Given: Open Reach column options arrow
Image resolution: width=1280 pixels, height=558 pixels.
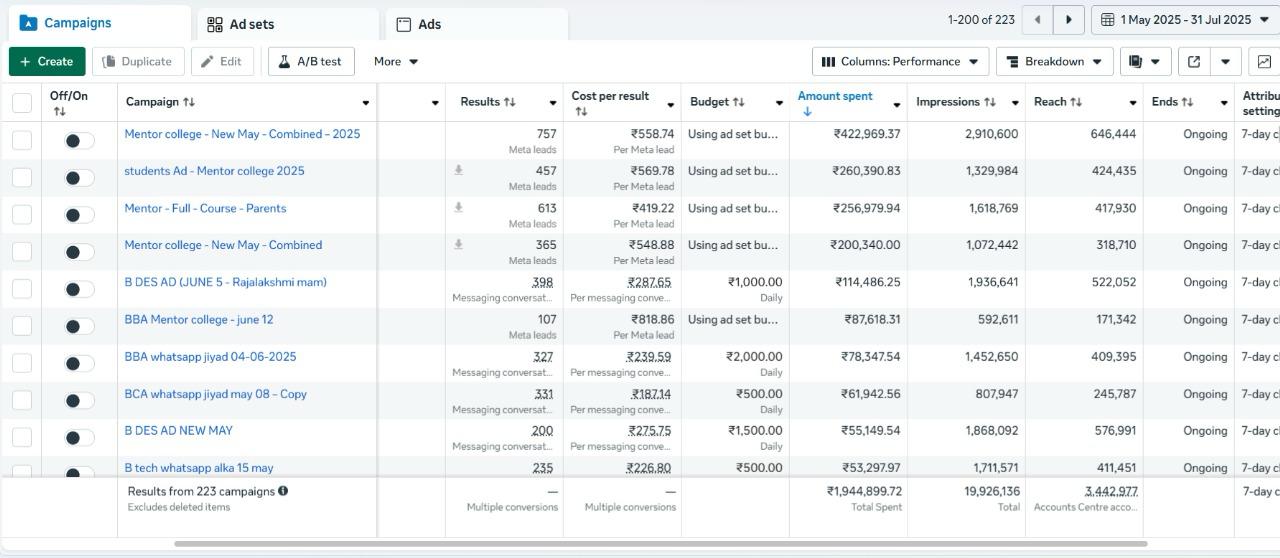Looking at the screenshot, I should point(1132,102).
